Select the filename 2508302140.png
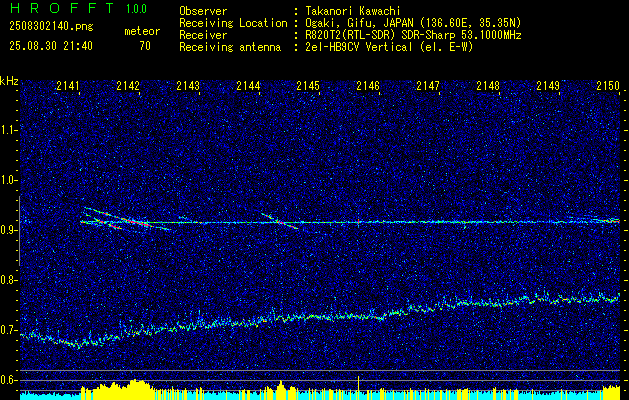 [x=51, y=27]
